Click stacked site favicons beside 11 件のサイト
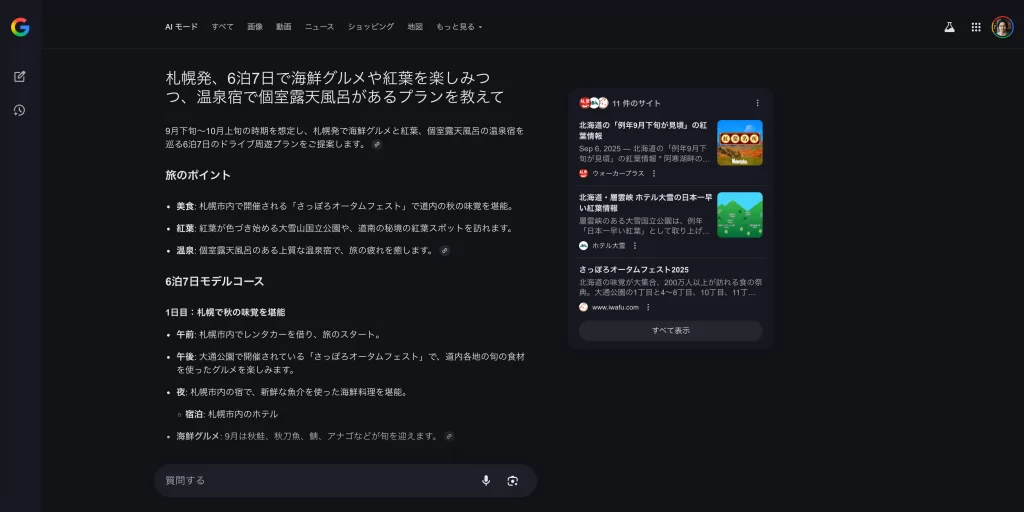 click(594, 103)
